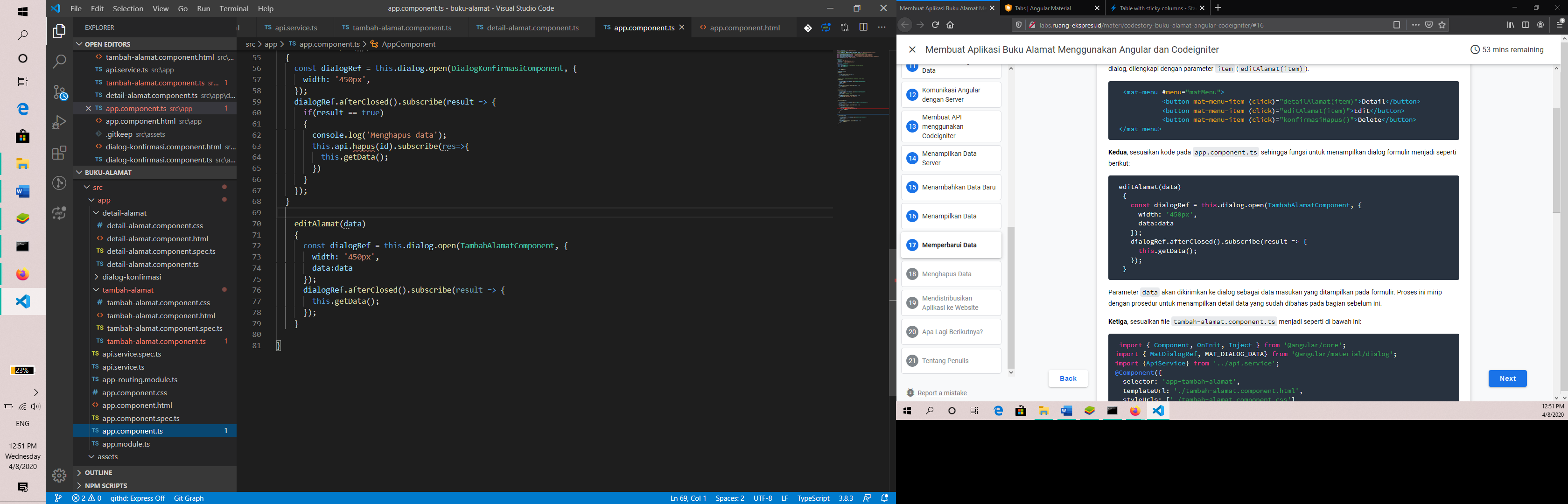The width and height of the screenshot is (1568, 504).
Task: Open the Explorer view in activity bar
Action: pyautogui.click(x=59, y=31)
